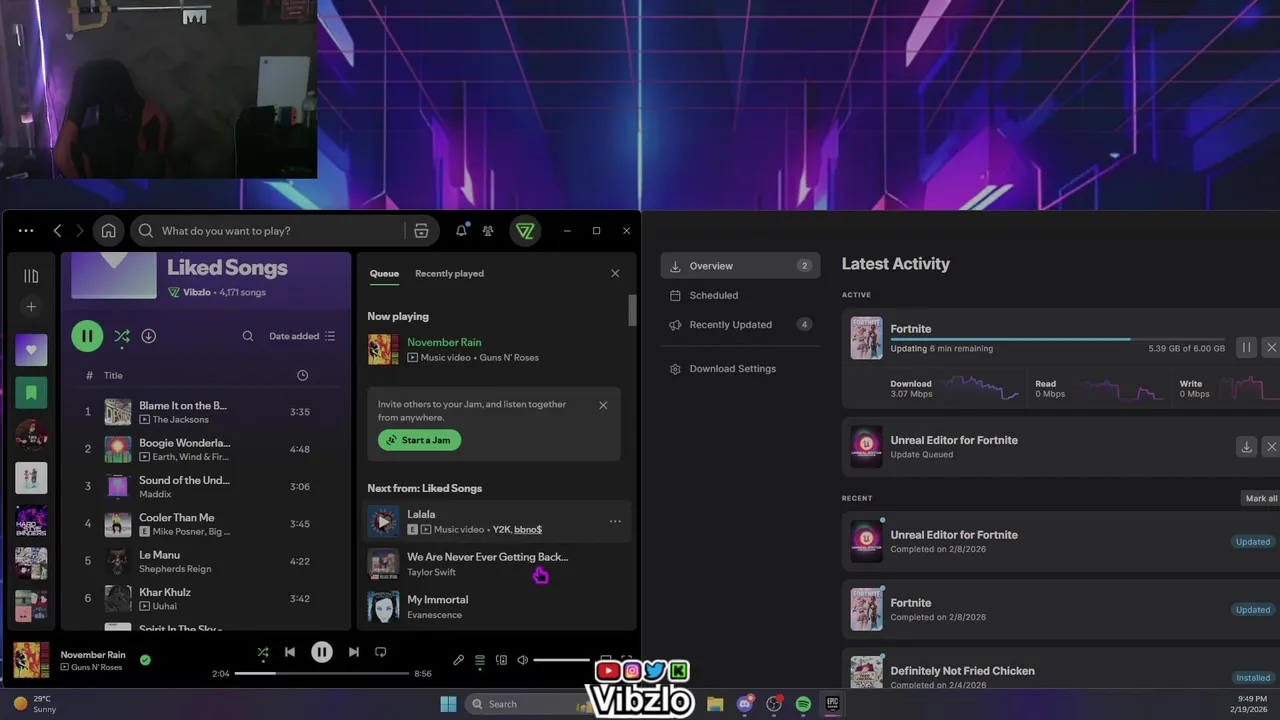This screenshot has height=720, width=1280.
Task: Open the lyrics microphone icon in player bar
Action: click(458, 660)
